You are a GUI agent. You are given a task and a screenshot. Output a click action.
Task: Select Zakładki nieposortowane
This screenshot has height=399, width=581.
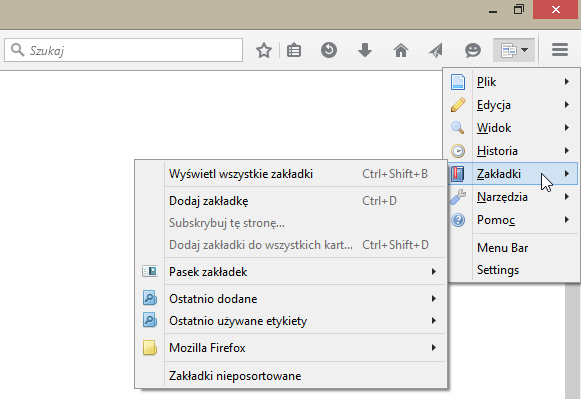coord(291,376)
